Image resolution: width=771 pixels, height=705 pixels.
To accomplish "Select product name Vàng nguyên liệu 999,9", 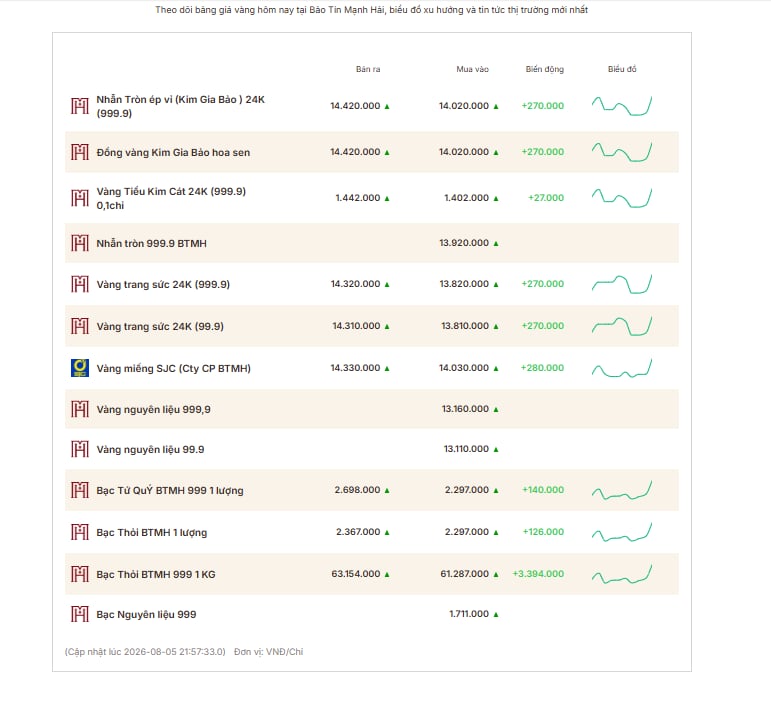I will (x=153, y=410).
